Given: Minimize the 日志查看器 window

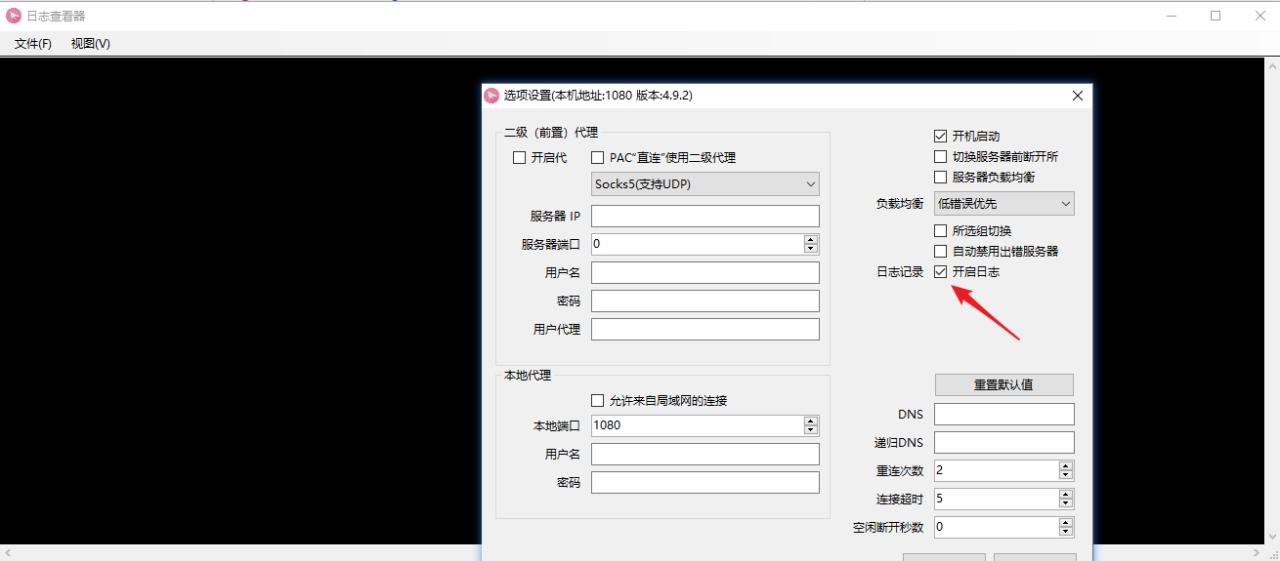Looking at the screenshot, I should 1171,16.
